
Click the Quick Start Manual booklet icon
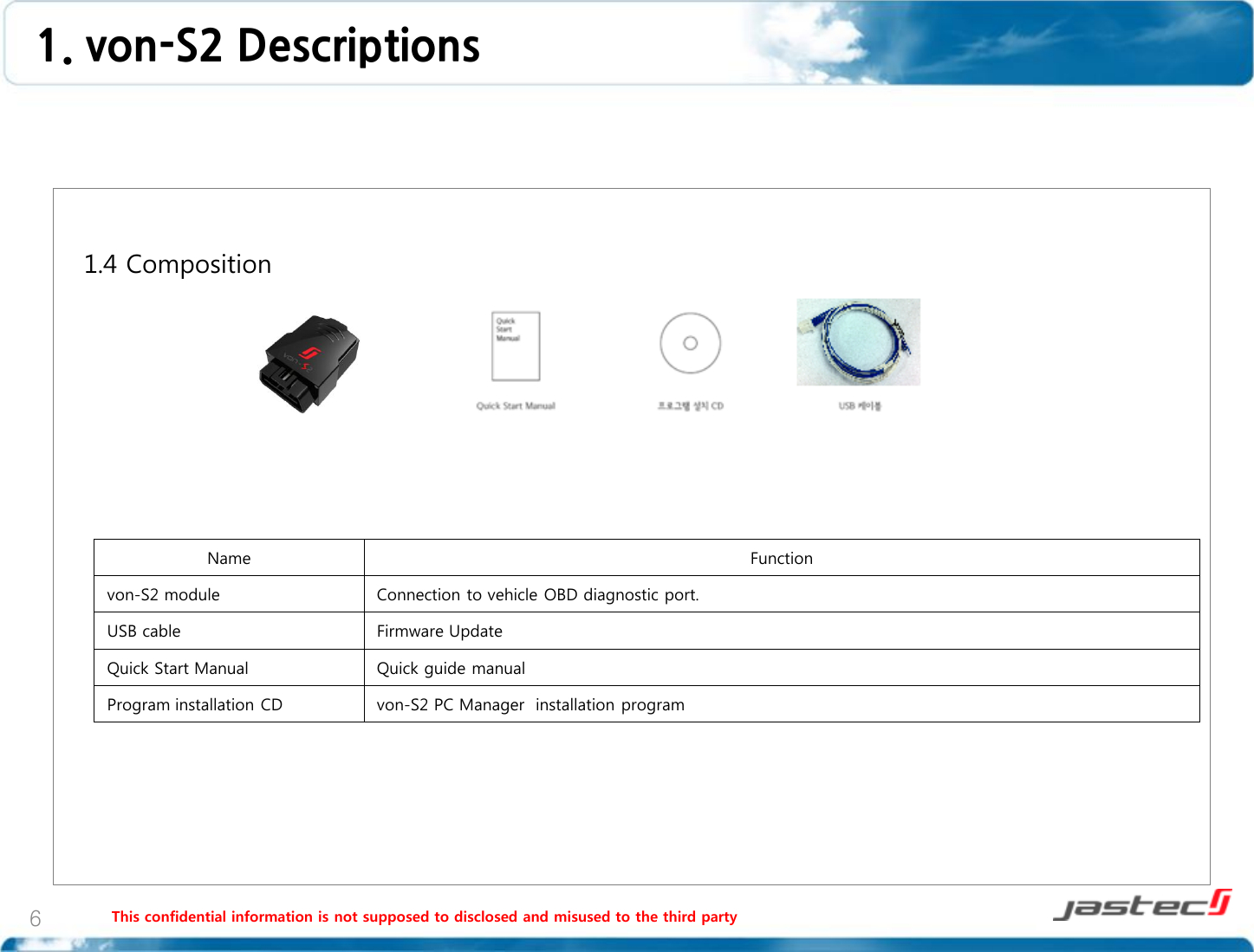tap(516, 346)
